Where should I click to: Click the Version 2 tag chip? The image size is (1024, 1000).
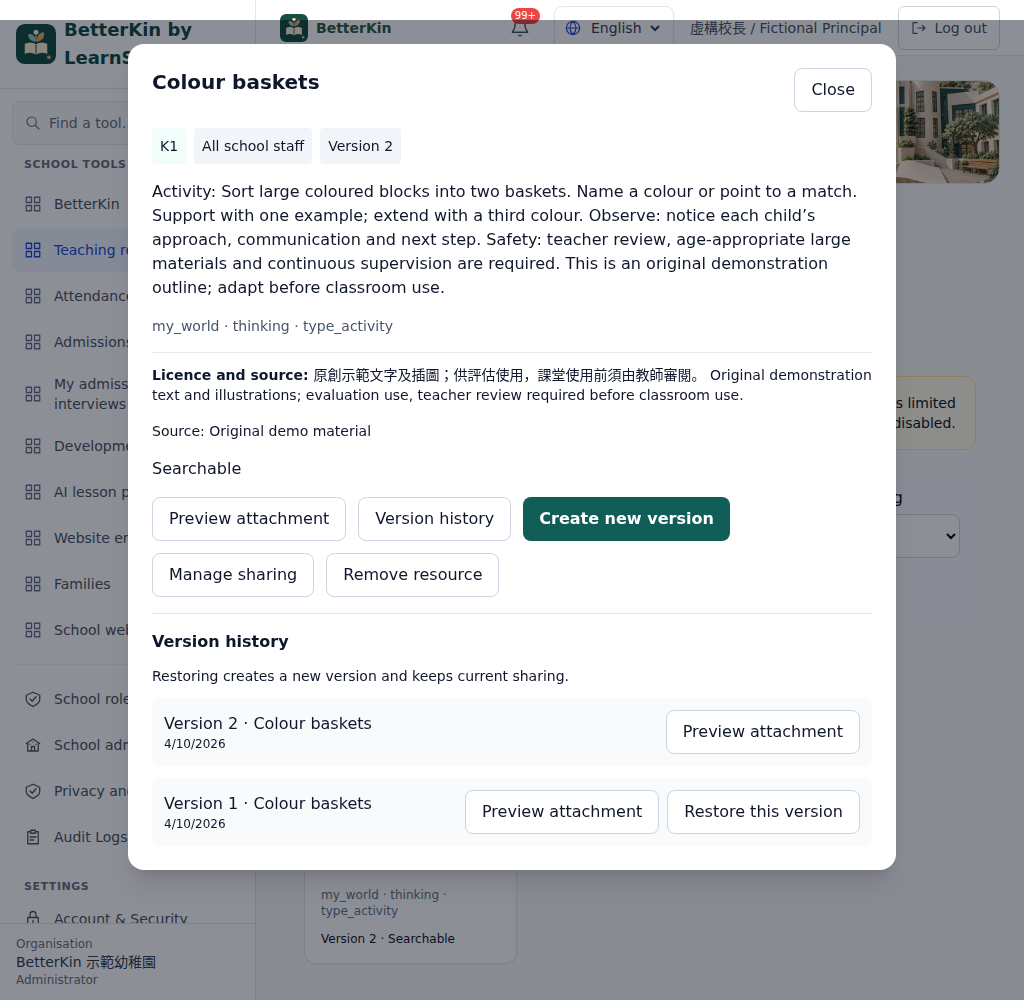click(x=360, y=146)
